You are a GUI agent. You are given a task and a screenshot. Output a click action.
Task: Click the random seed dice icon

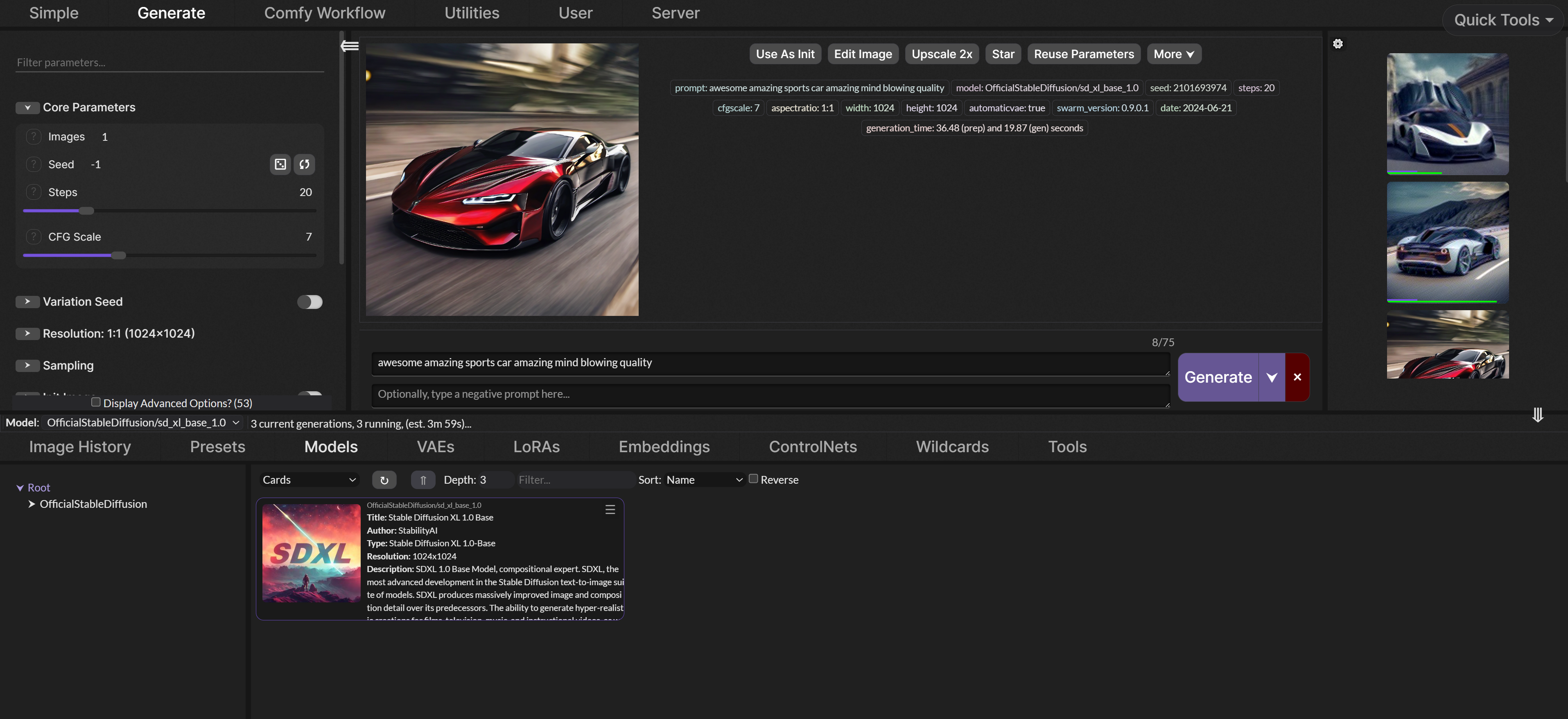point(280,164)
